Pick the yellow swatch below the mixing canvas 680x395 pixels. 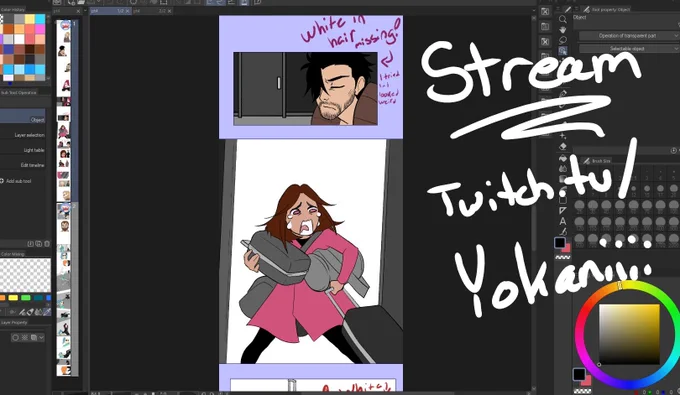pos(13,298)
